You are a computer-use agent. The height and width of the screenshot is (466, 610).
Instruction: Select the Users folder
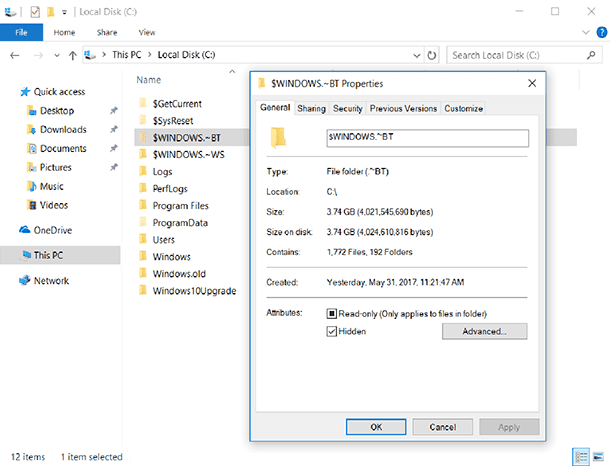[163, 240]
